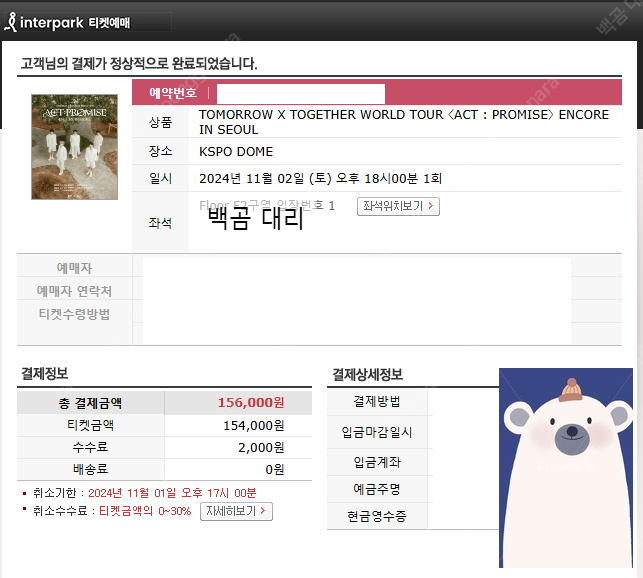This screenshot has width=643, height=578.
Task: Click the fee value 2,000원
Action: [x=261, y=447]
